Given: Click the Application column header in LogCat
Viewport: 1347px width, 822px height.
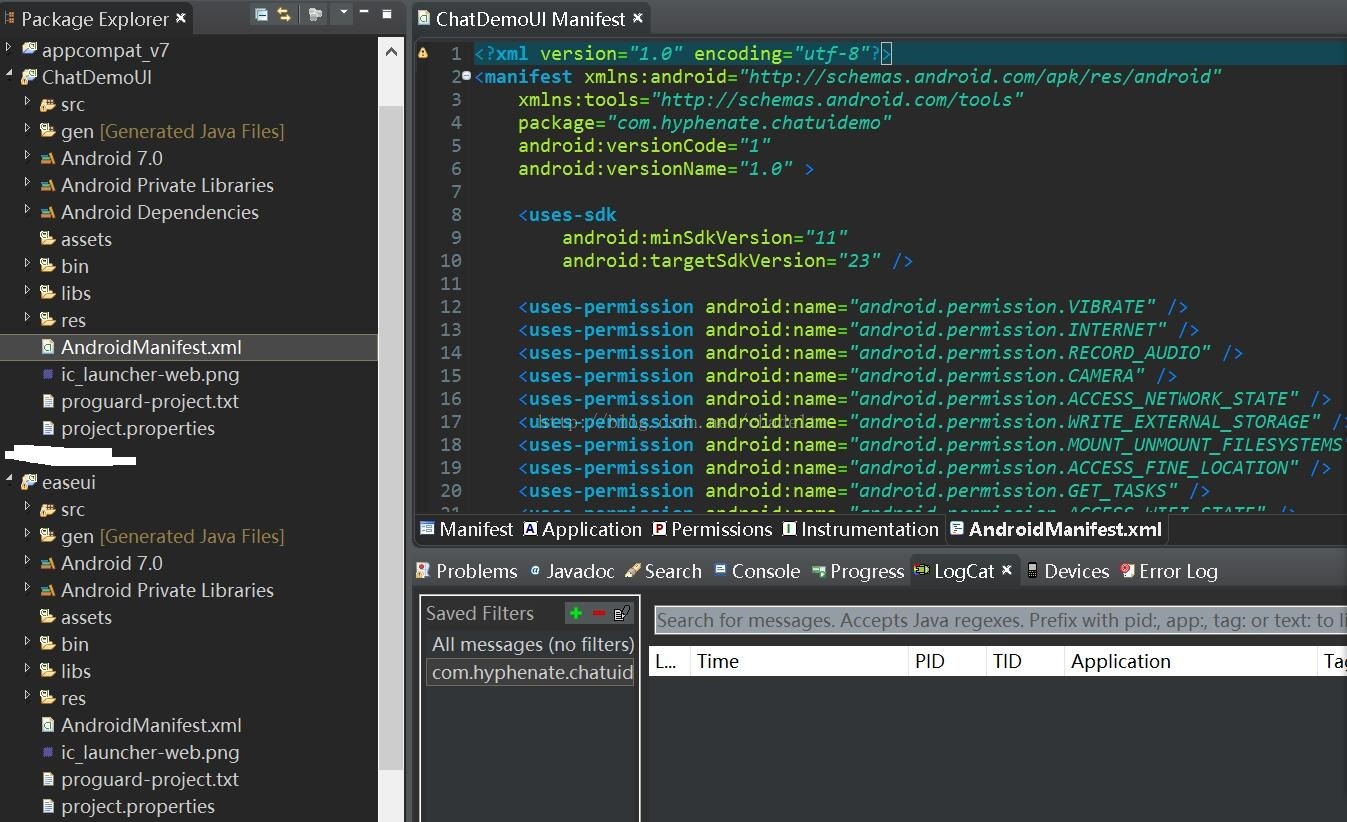Looking at the screenshot, I should click(x=1190, y=661).
